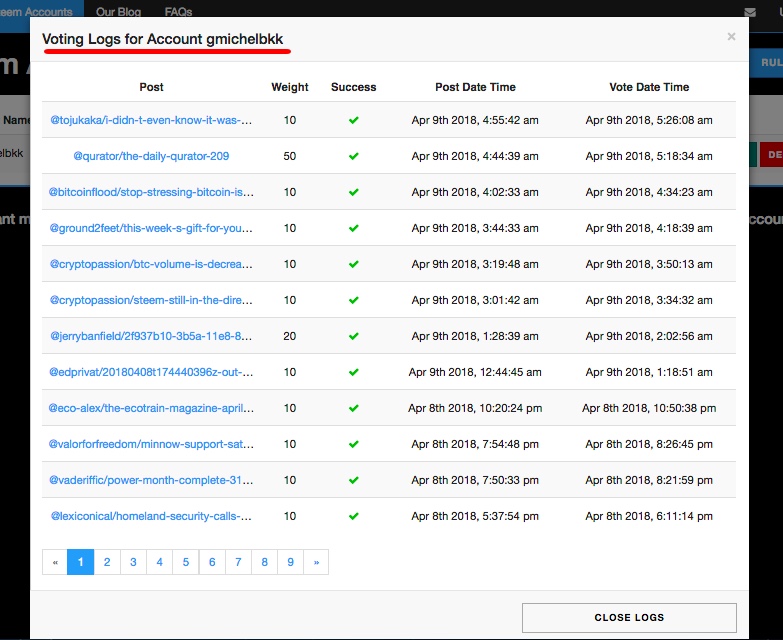
Task: Open the @qurator daily-qurator-209 link
Action: [151, 156]
